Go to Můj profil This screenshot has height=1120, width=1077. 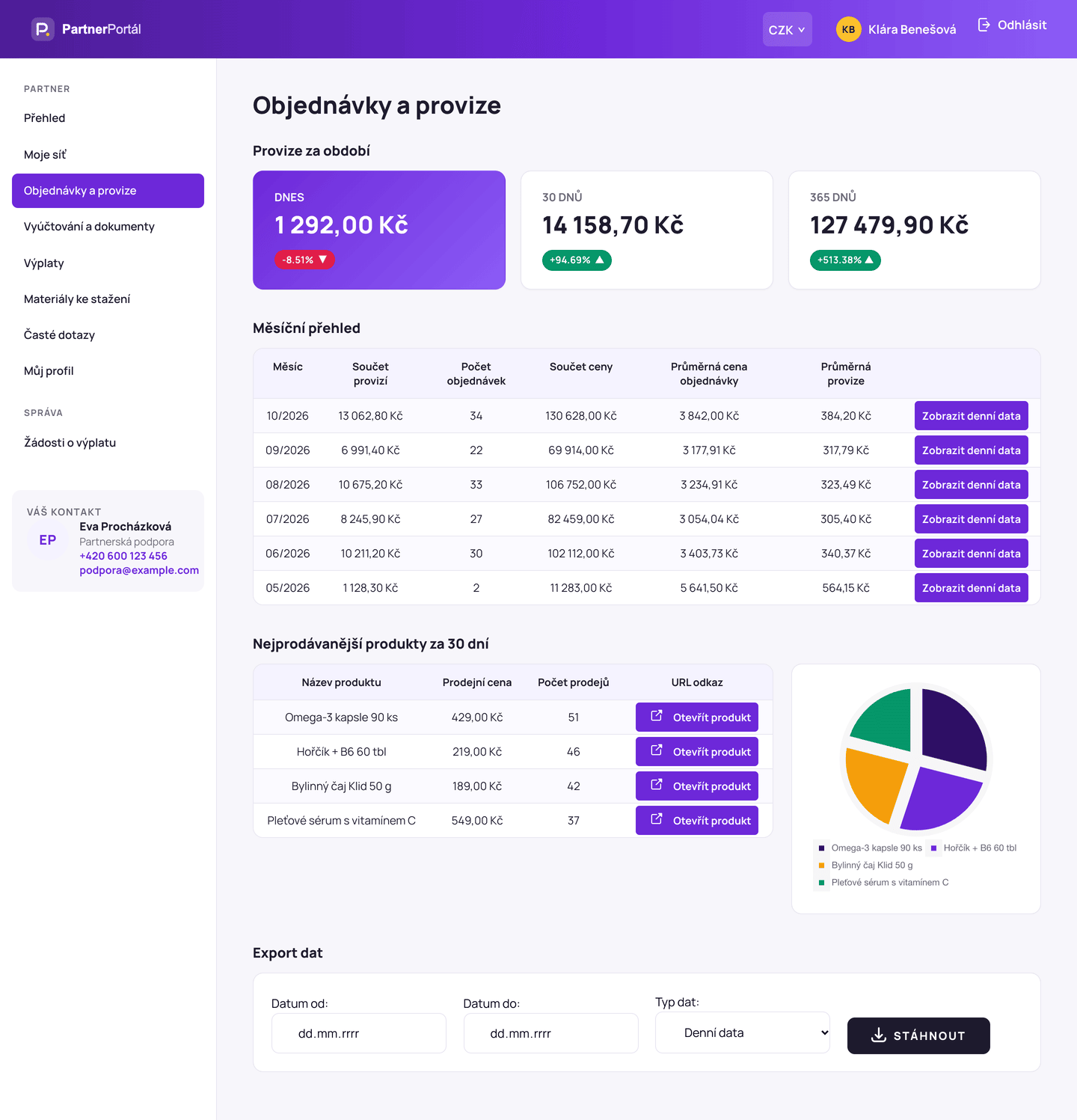[108, 371]
